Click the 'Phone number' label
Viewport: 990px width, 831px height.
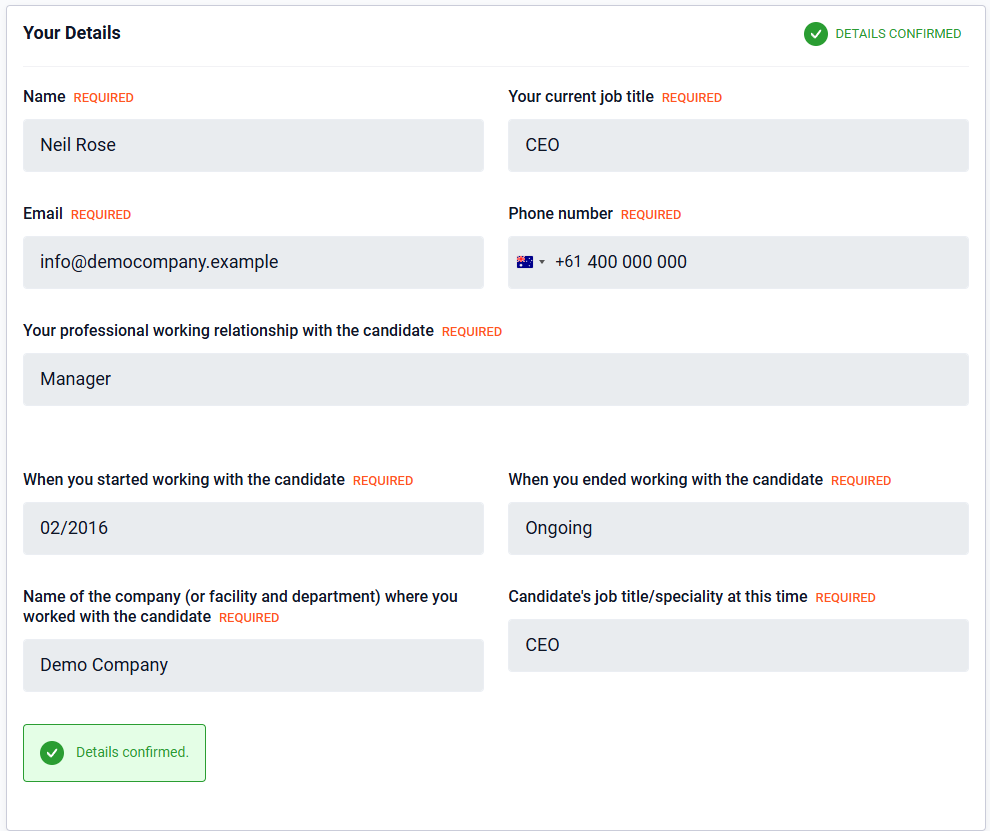(560, 214)
